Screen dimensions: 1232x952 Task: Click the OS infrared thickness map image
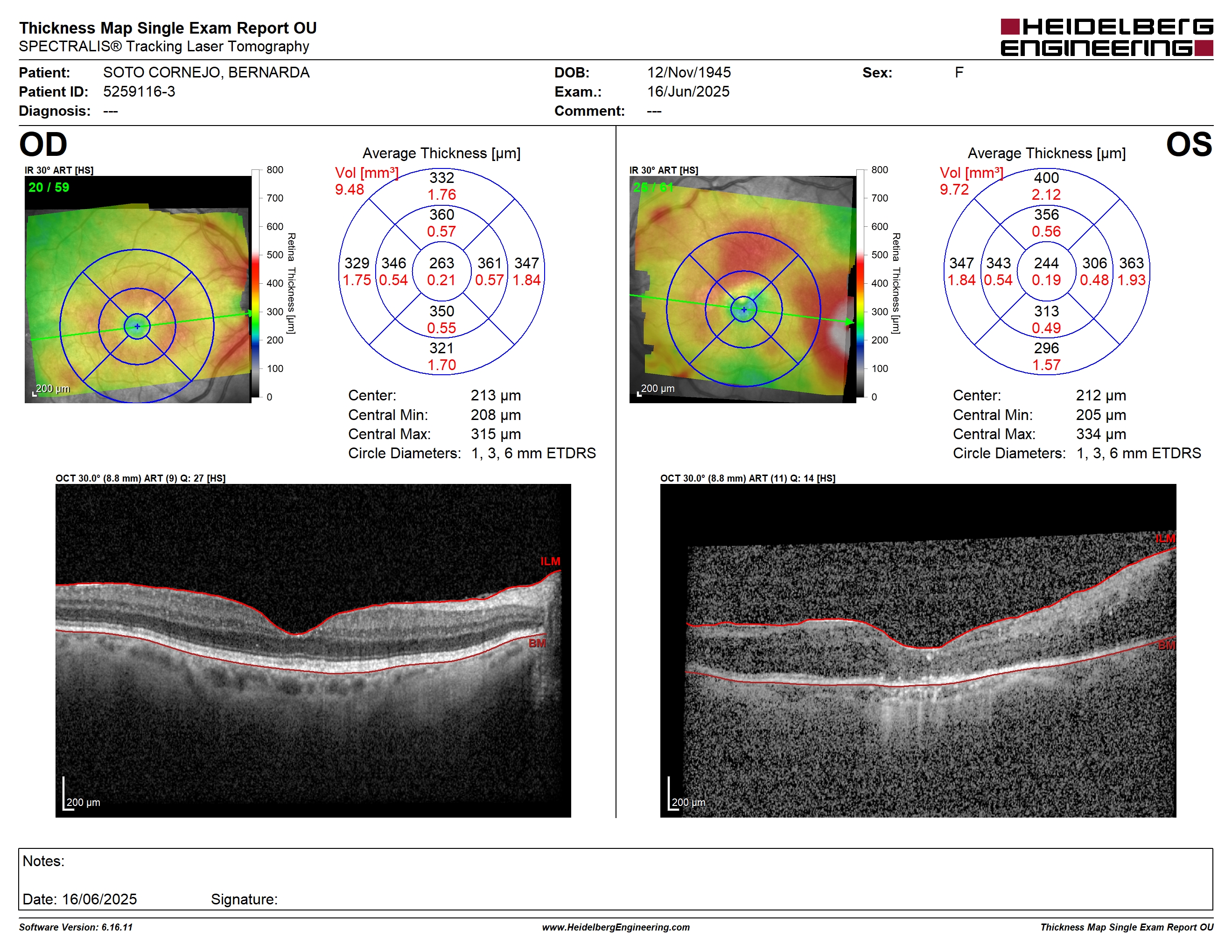click(742, 289)
